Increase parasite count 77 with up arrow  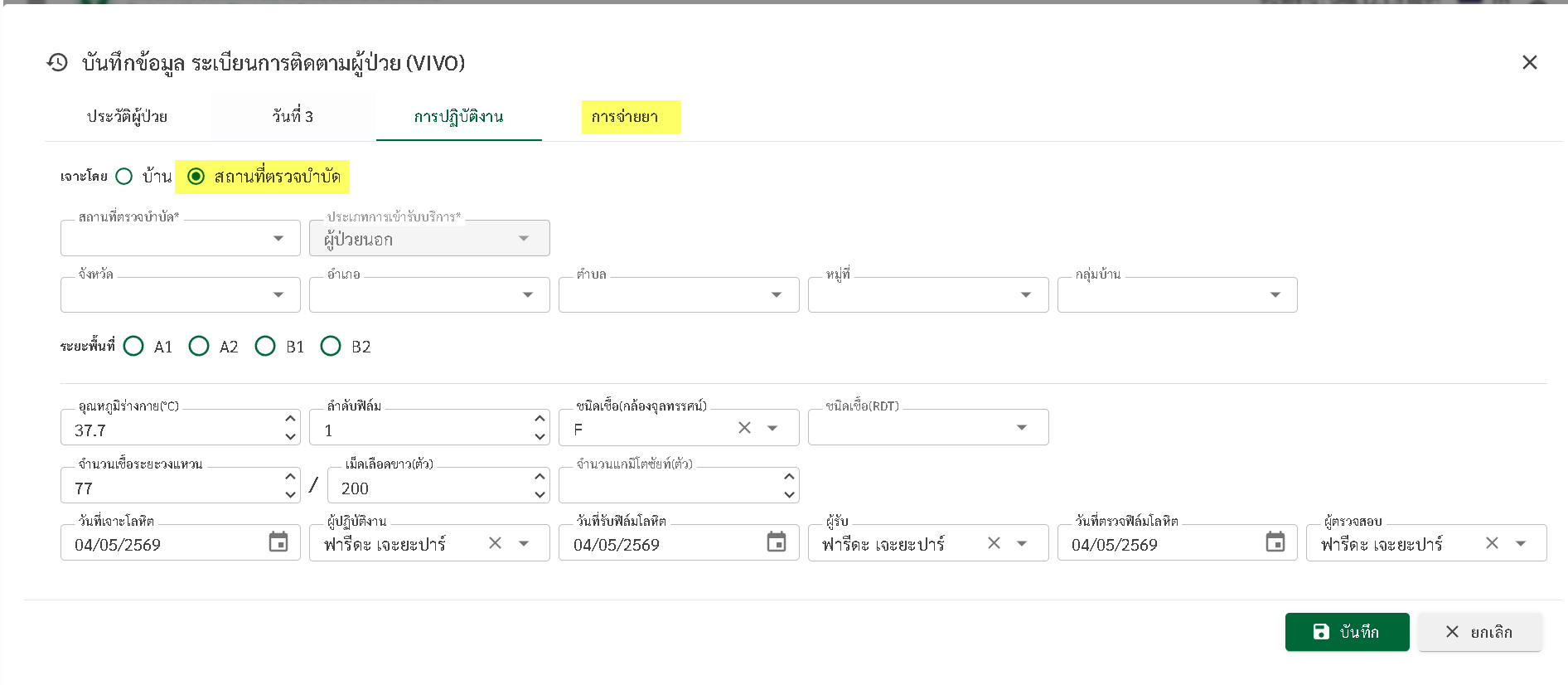point(290,477)
